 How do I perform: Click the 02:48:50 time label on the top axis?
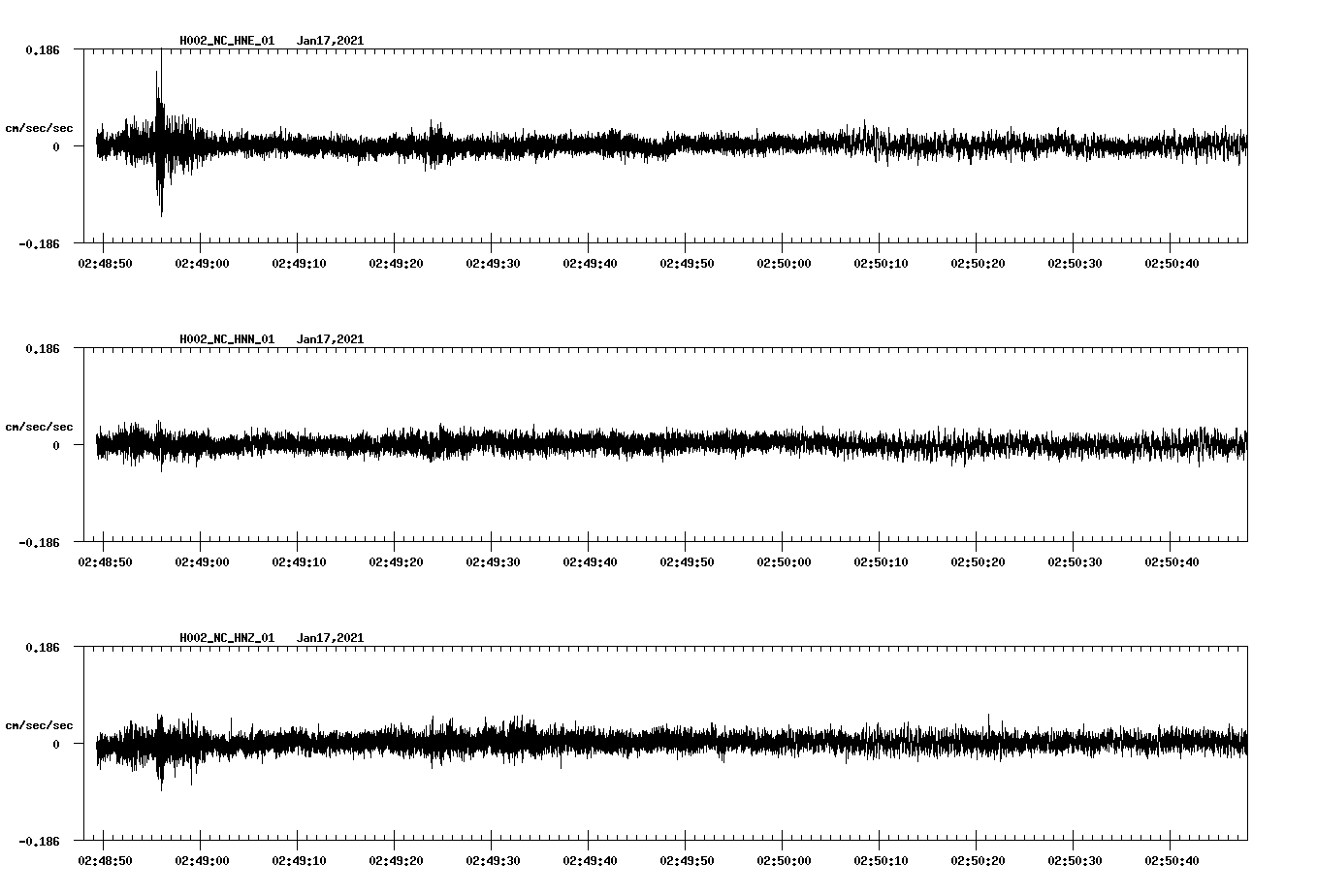tap(105, 262)
